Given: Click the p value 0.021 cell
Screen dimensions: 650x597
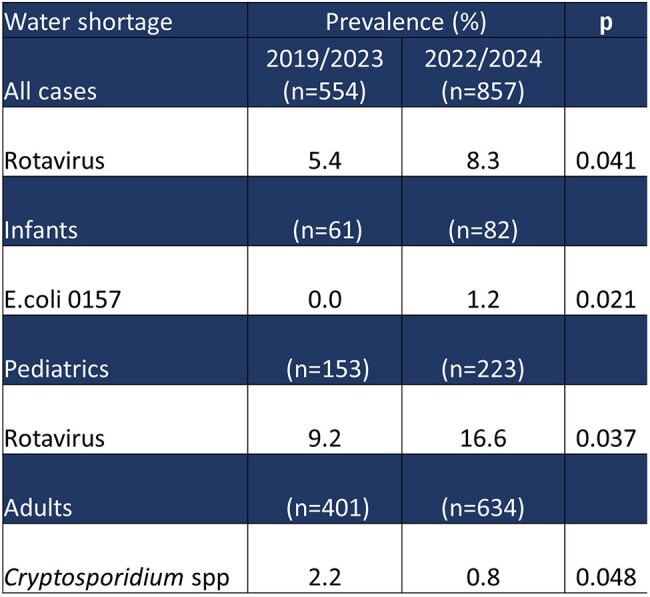Looking at the screenshot, I should (606, 281).
